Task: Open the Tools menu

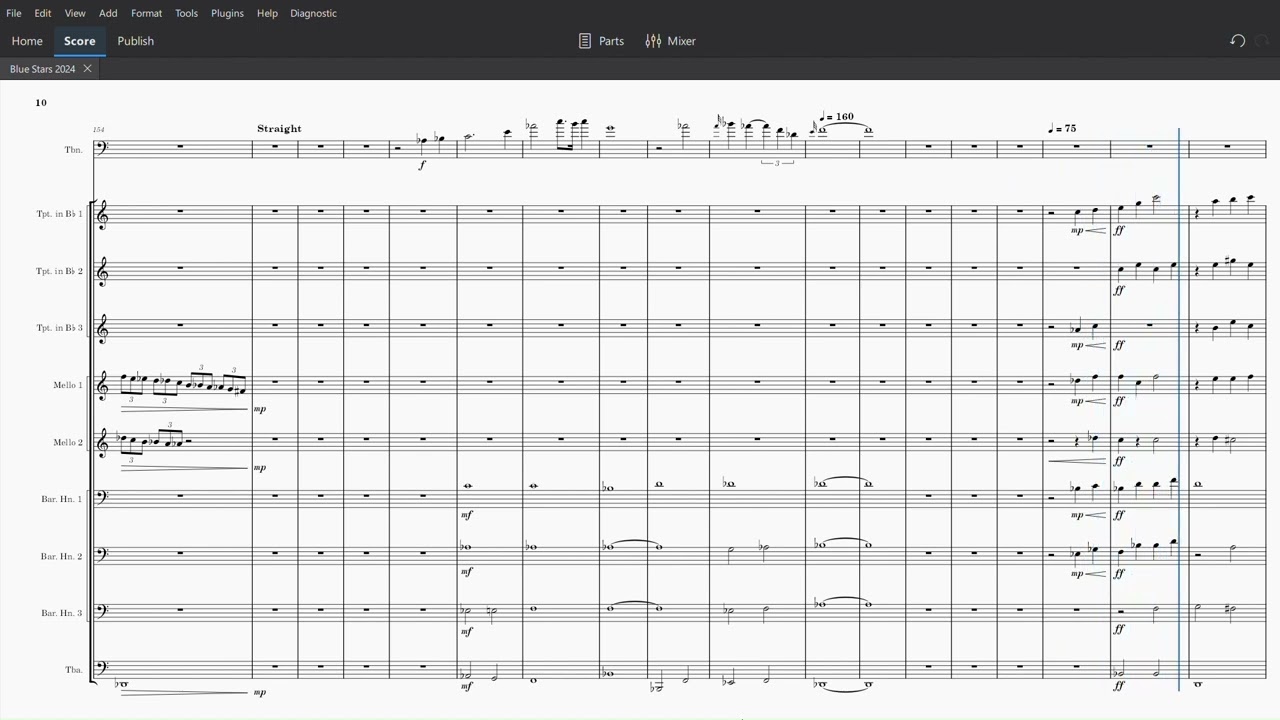Action: [x=186, y=13]
